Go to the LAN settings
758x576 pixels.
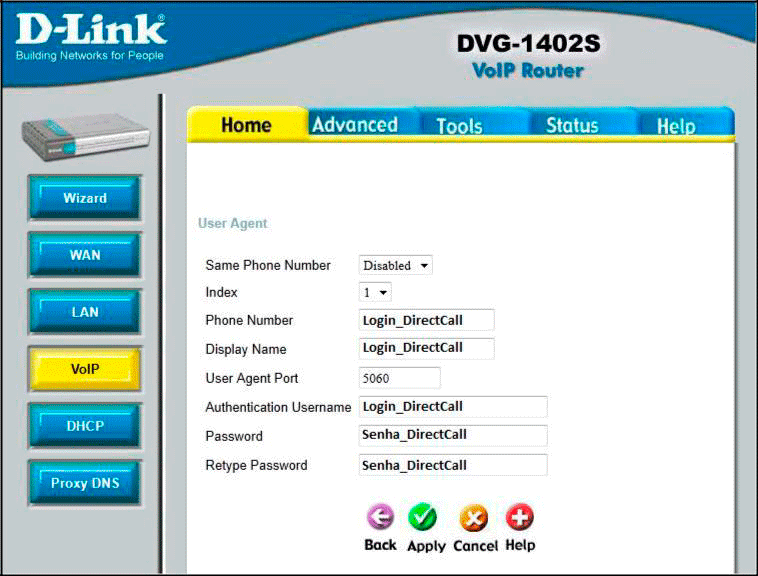85,312
